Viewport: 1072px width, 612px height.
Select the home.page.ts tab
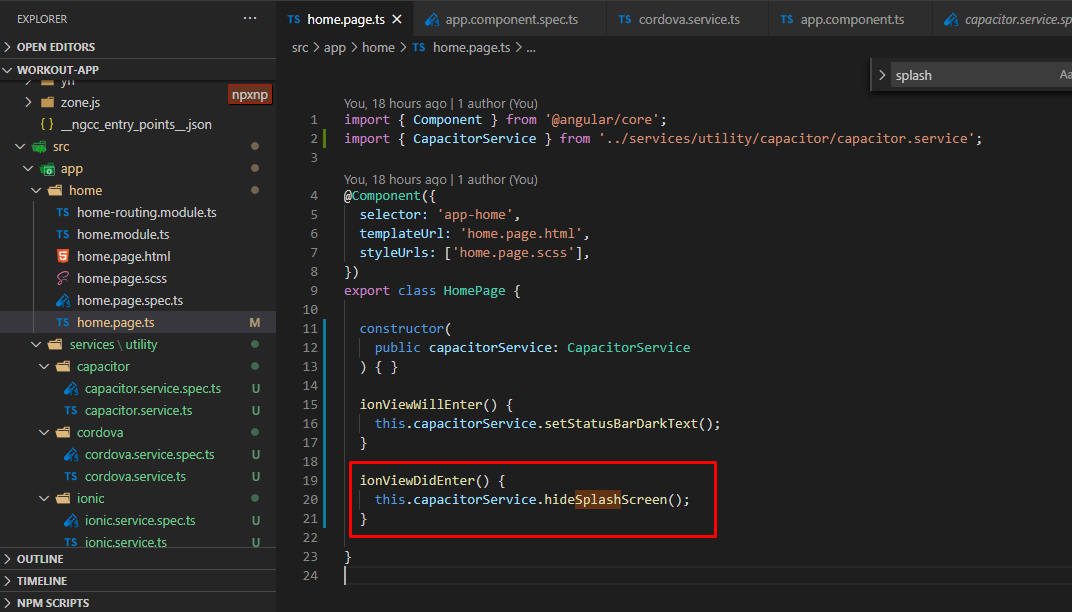click(345, 19)
